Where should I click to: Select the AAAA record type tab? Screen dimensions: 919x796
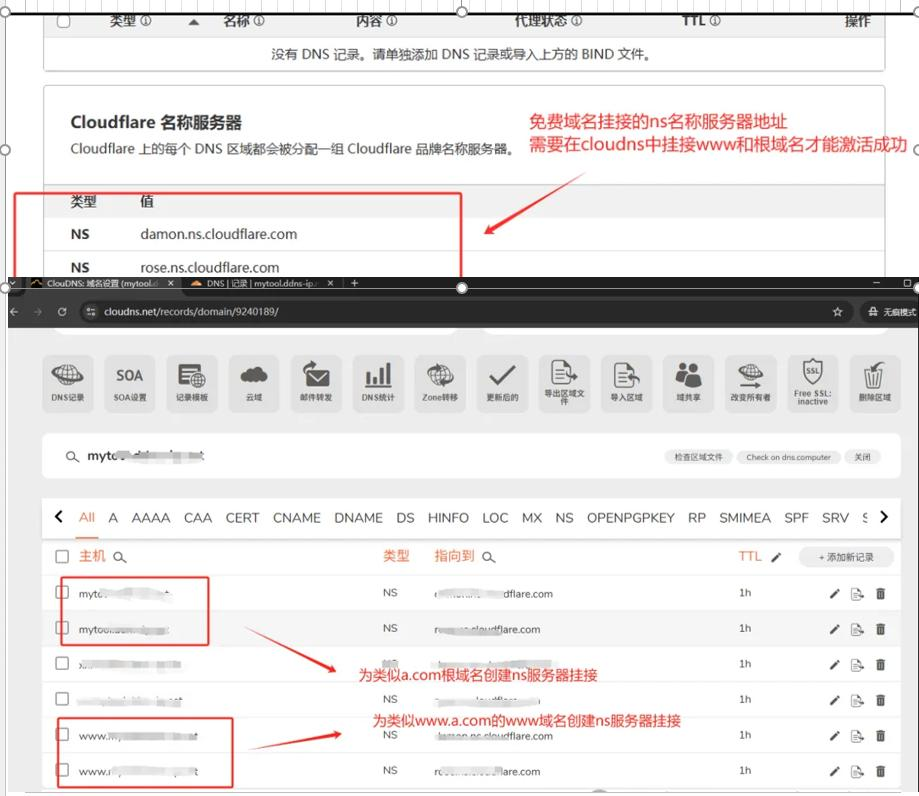point(151,518)
